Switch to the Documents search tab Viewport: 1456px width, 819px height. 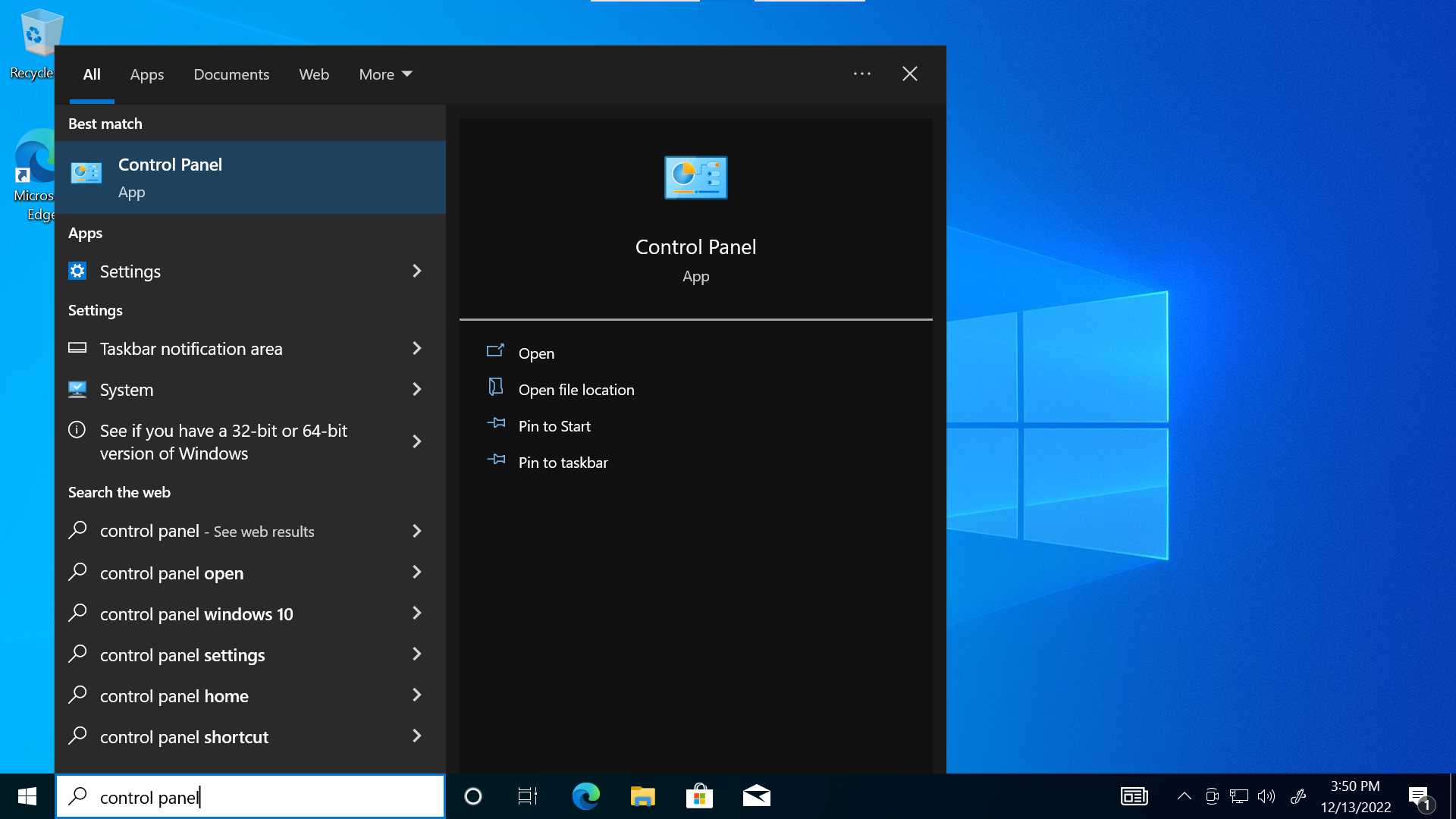pyautogui.click(x=231, y=74)
